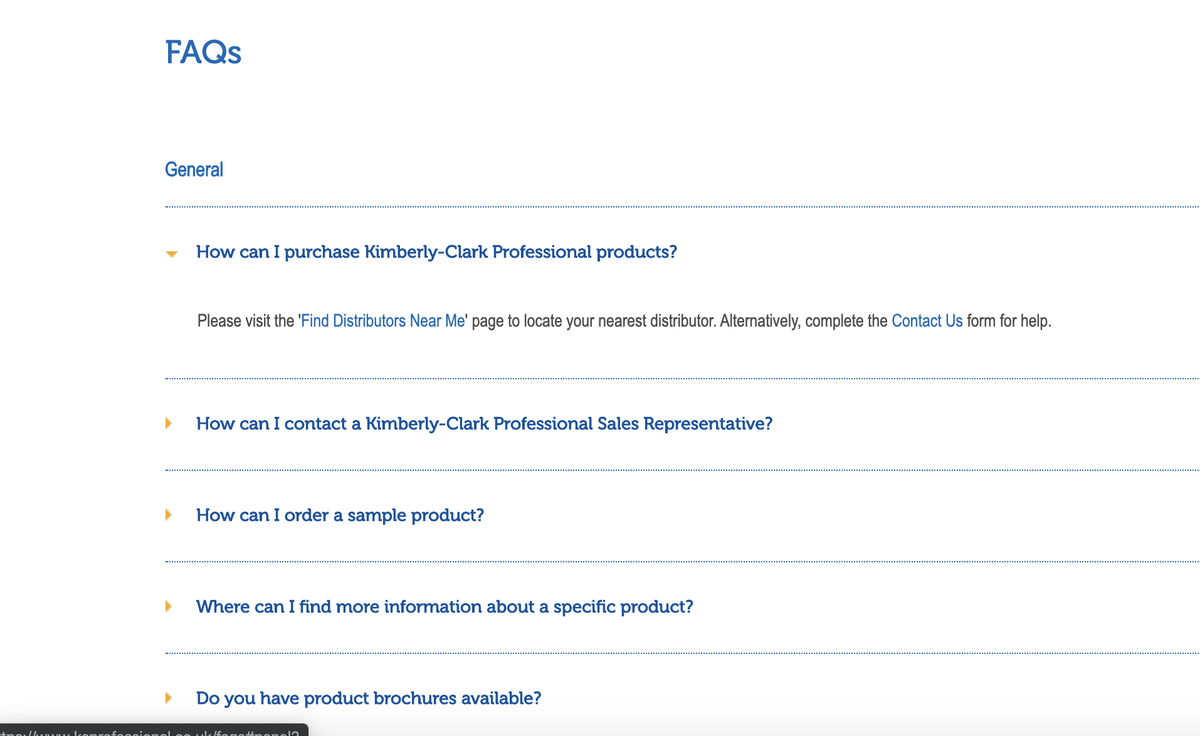
Task: Expand arrow beside product brochures question
Action: click(x=169, y=697)
